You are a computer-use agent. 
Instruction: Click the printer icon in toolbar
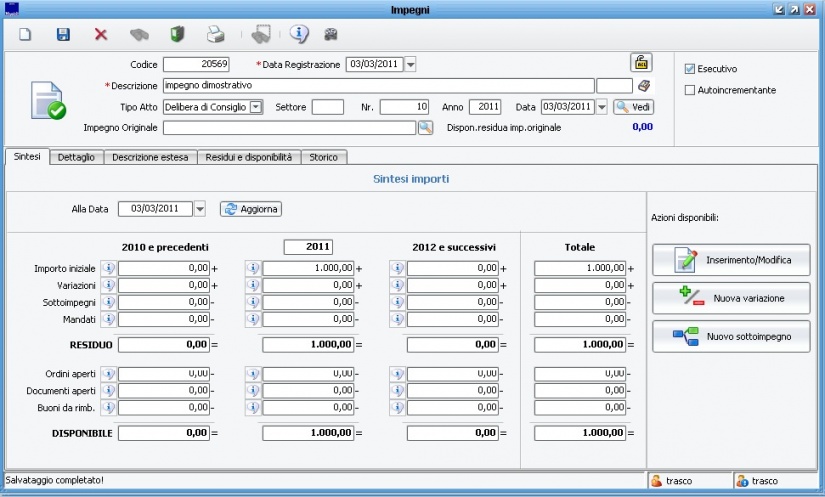[x=215, y=34]
